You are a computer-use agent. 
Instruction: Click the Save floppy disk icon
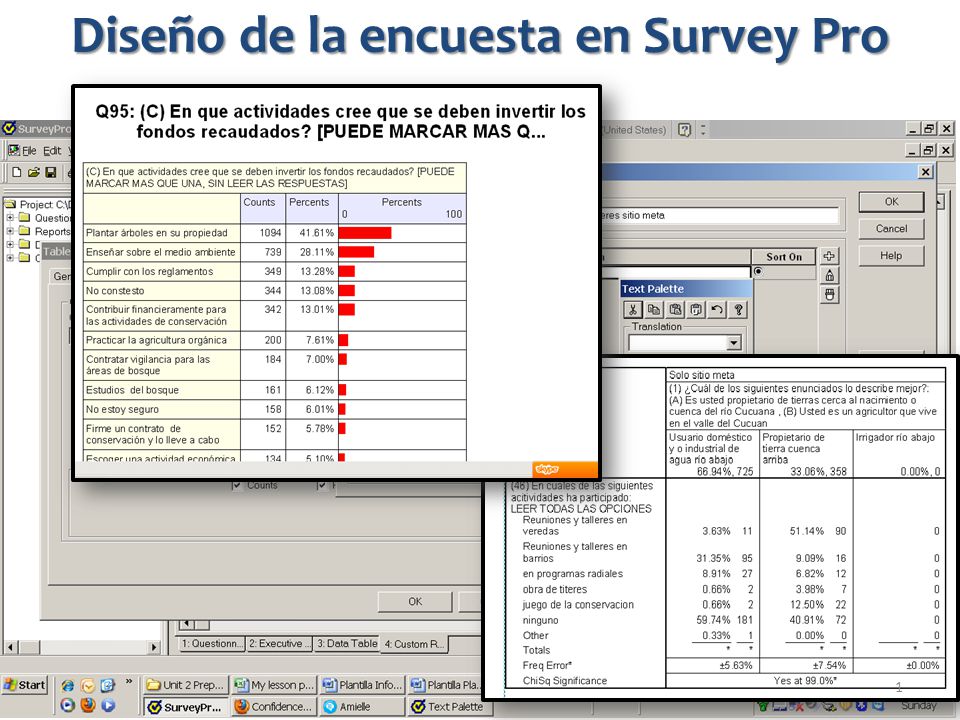(x=51, y=173)
